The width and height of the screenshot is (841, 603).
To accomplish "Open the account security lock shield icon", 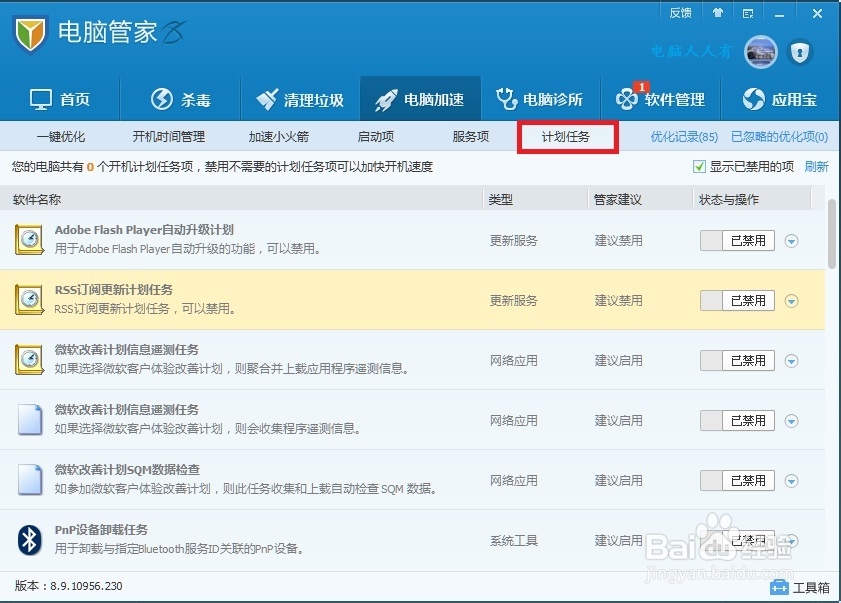I will pos(800,52).
